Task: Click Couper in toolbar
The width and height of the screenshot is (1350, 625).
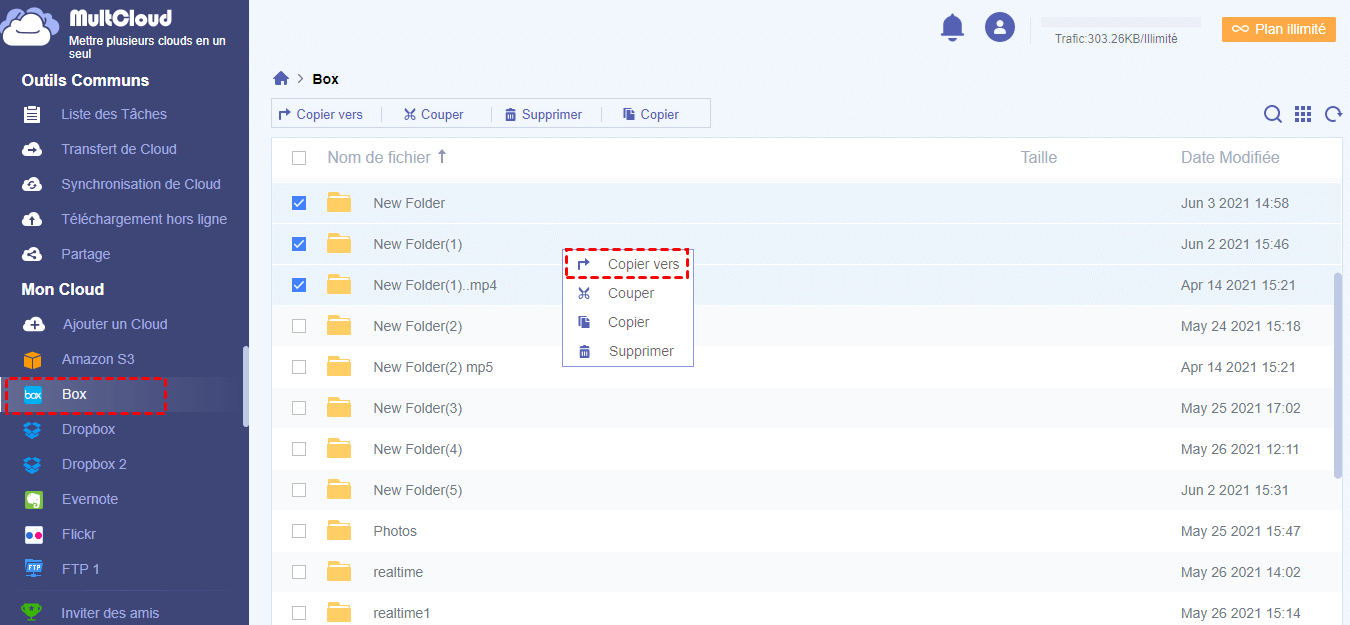Action: (433, 114)
